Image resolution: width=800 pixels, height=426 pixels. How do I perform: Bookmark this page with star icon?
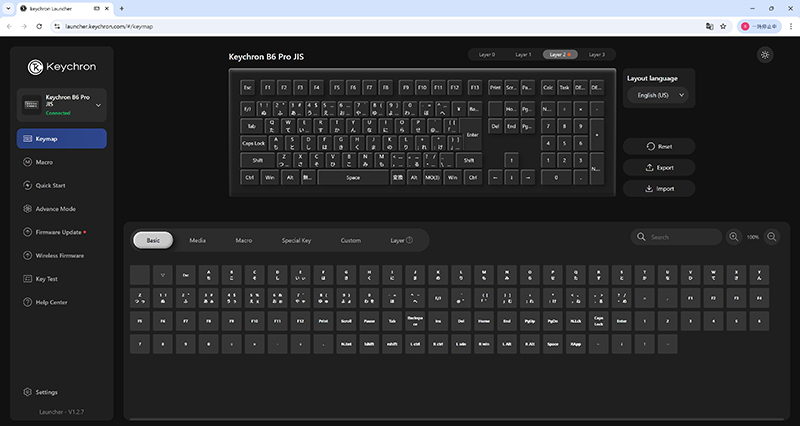(723, 27)
